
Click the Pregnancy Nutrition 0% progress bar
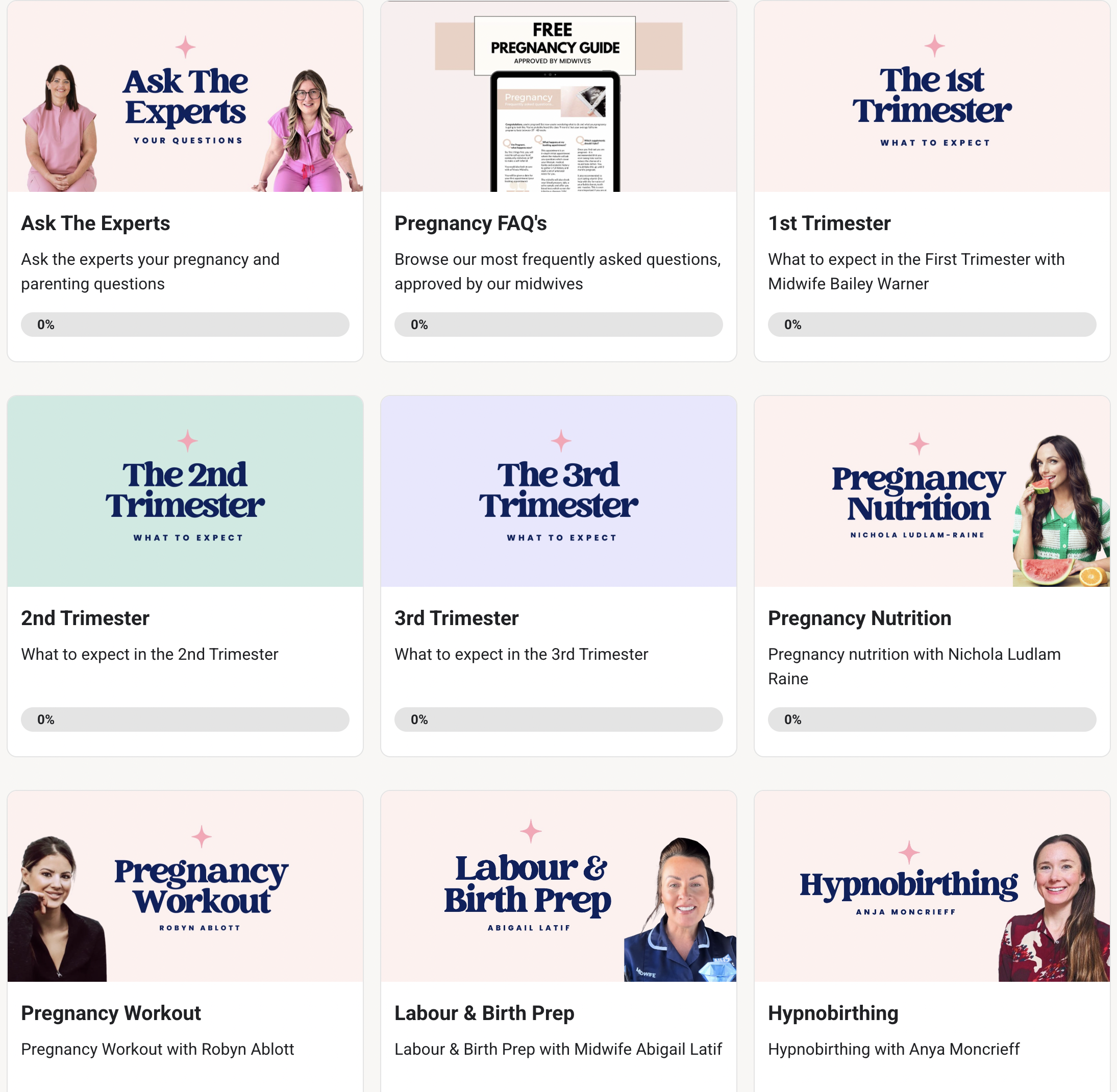[x=932, y=719]
